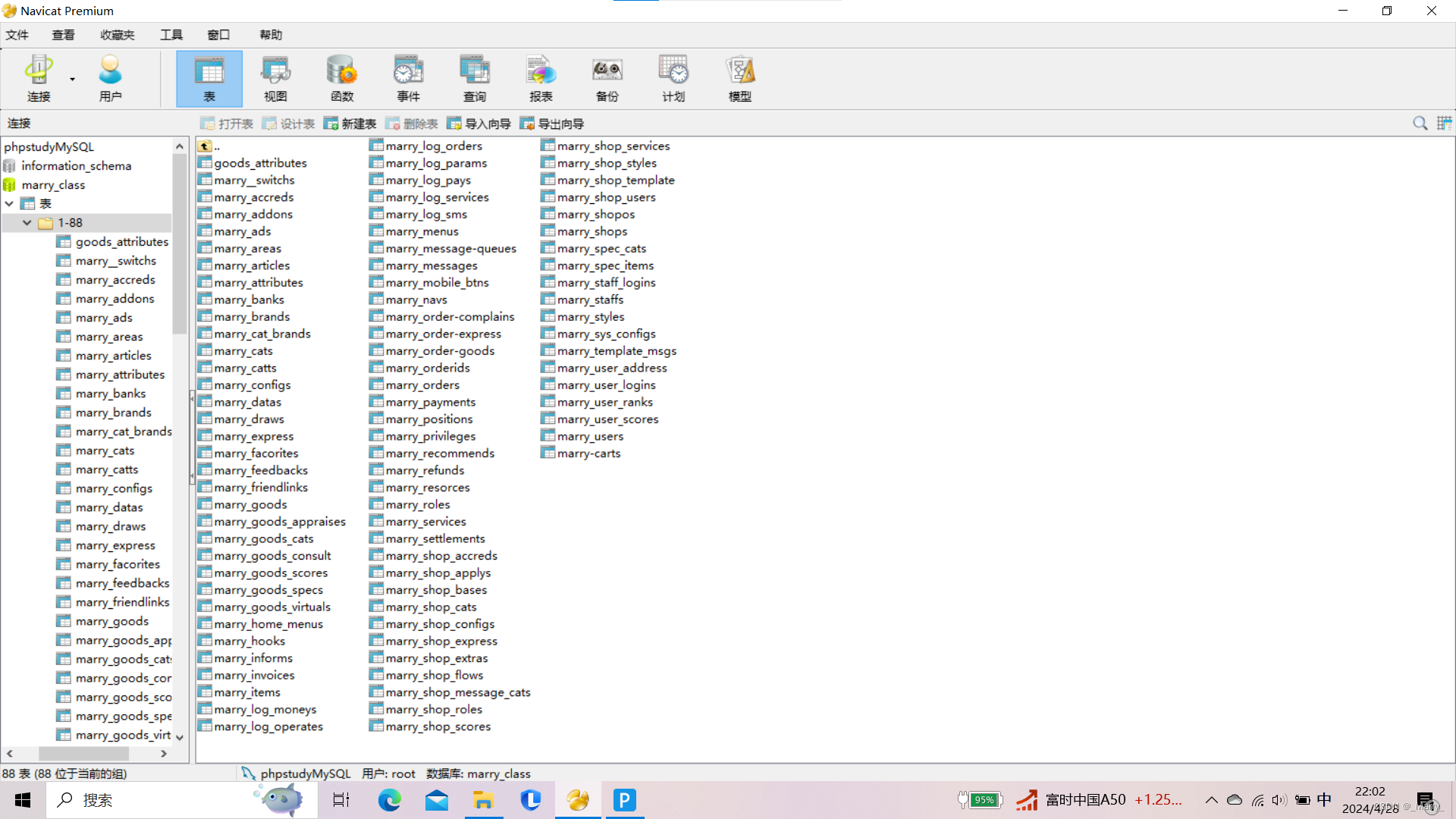1456x819 pixels.
Task: Select the marry_users table
Action: (589, 436)
